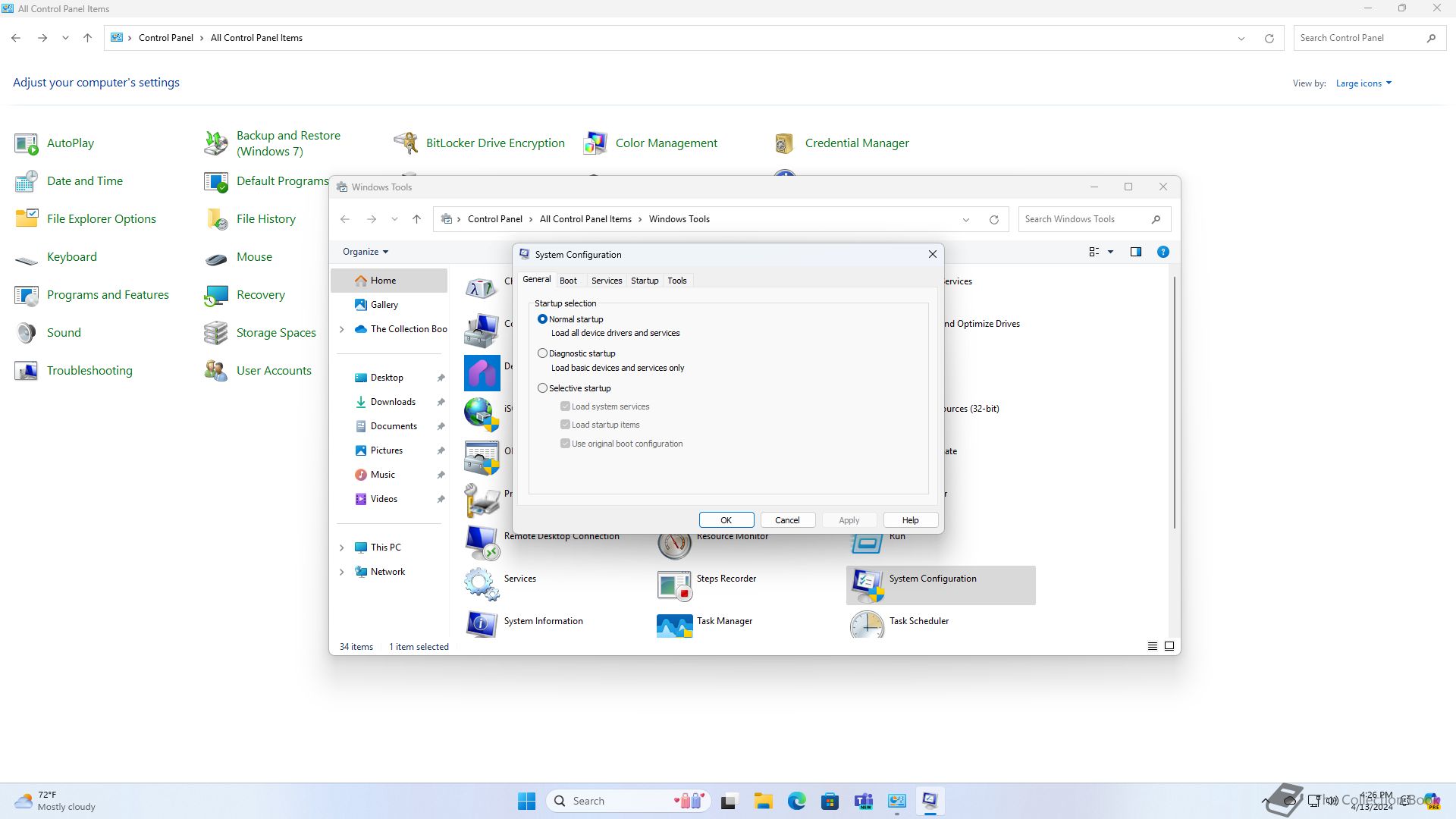Open Windows Start menu on taskbar
This screenshot has height=819, width=1456.
click(526, 801)
